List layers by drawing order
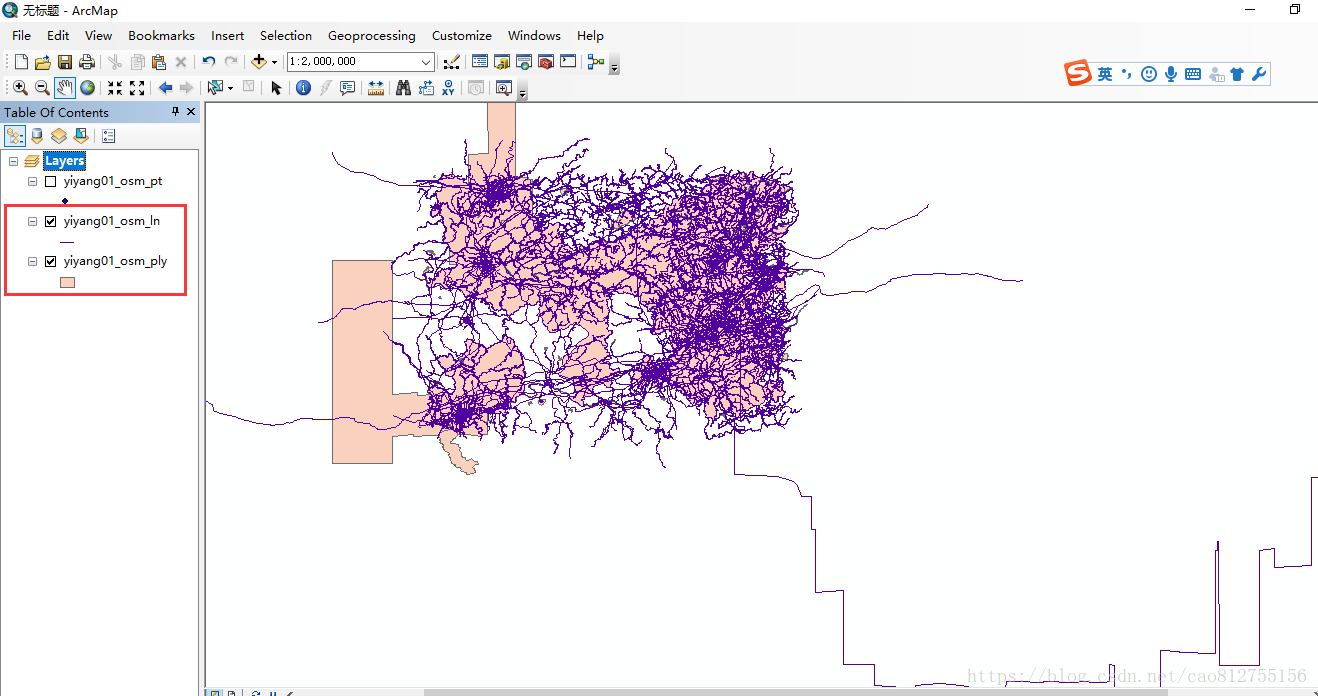Screen dimensions: 1318x696 (x=15, y=136)
